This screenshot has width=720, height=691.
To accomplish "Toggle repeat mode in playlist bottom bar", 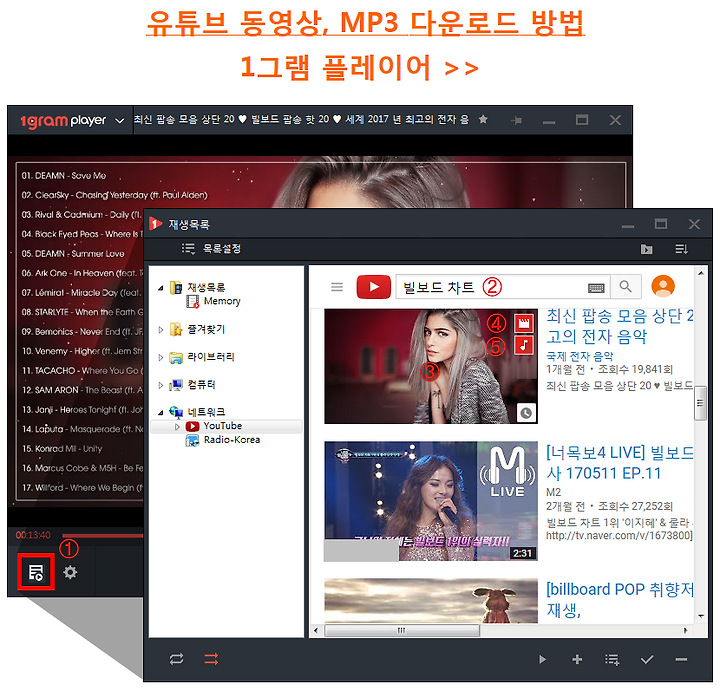I will (176, 659).
